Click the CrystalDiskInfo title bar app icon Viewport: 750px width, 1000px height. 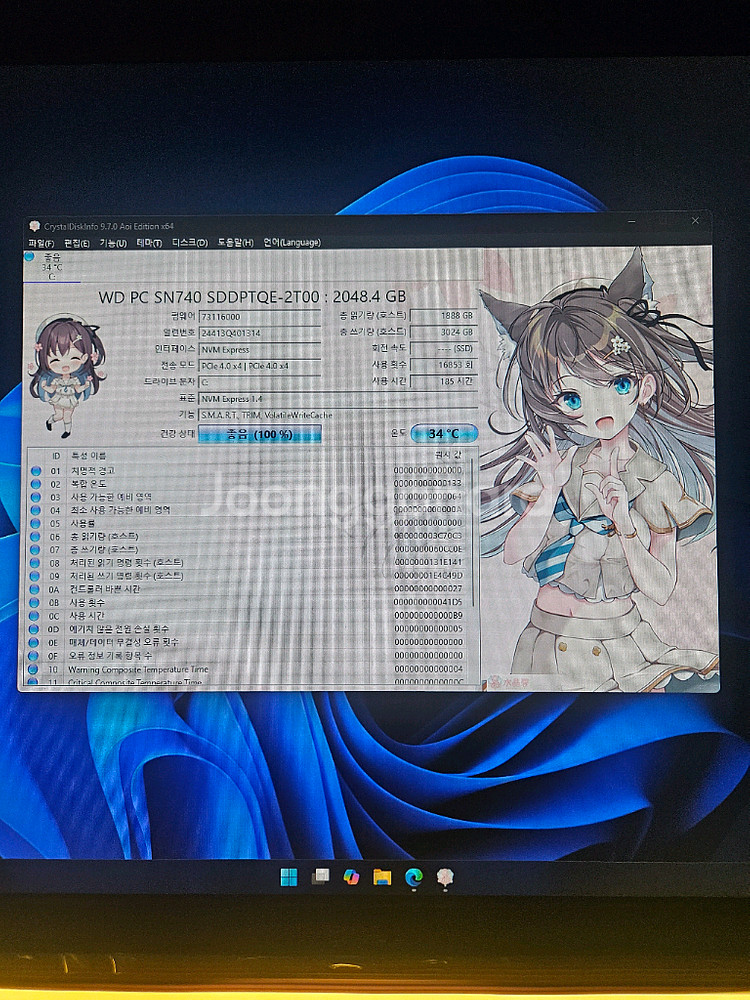[34, 226]
